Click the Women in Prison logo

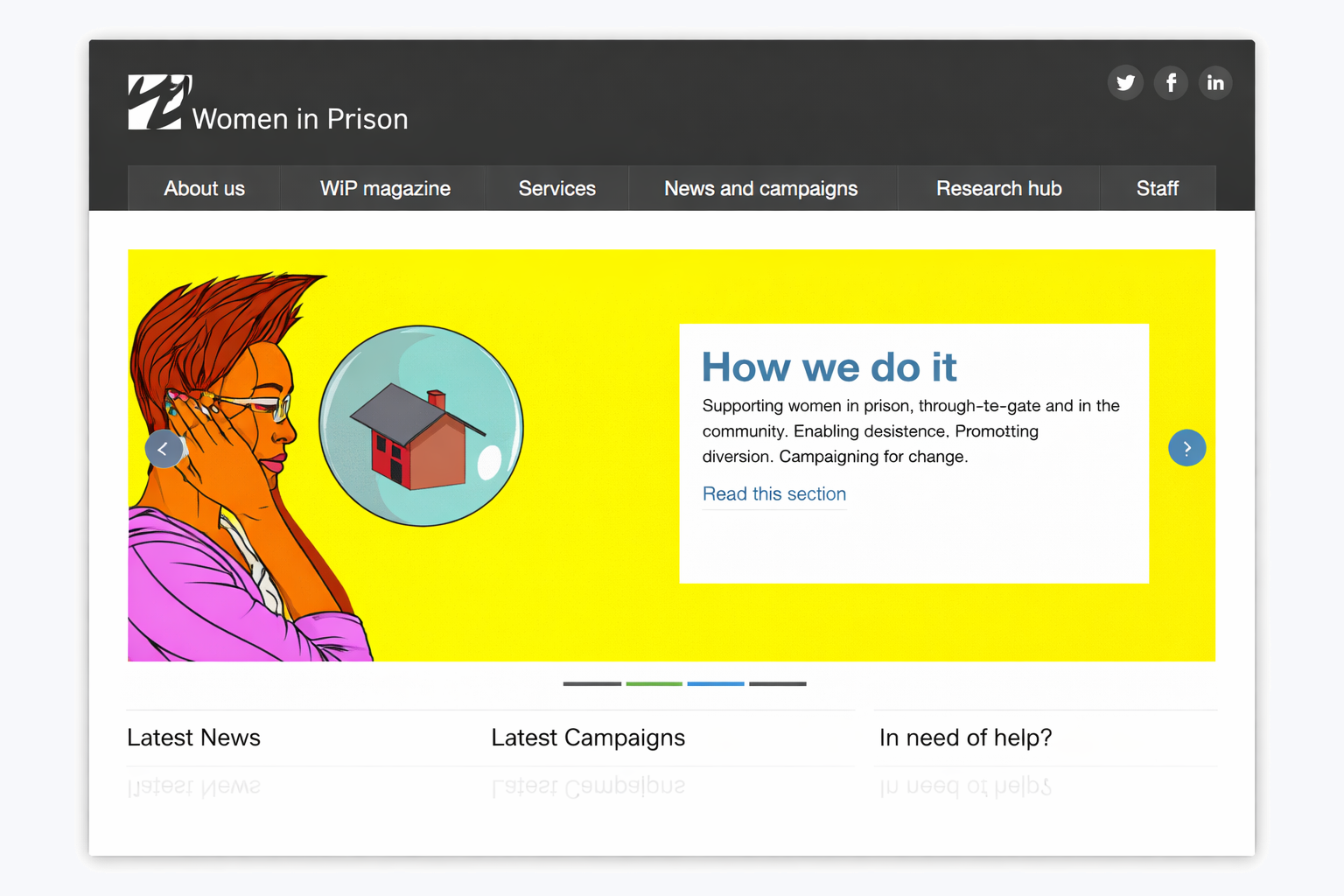(x=160, y=102)
